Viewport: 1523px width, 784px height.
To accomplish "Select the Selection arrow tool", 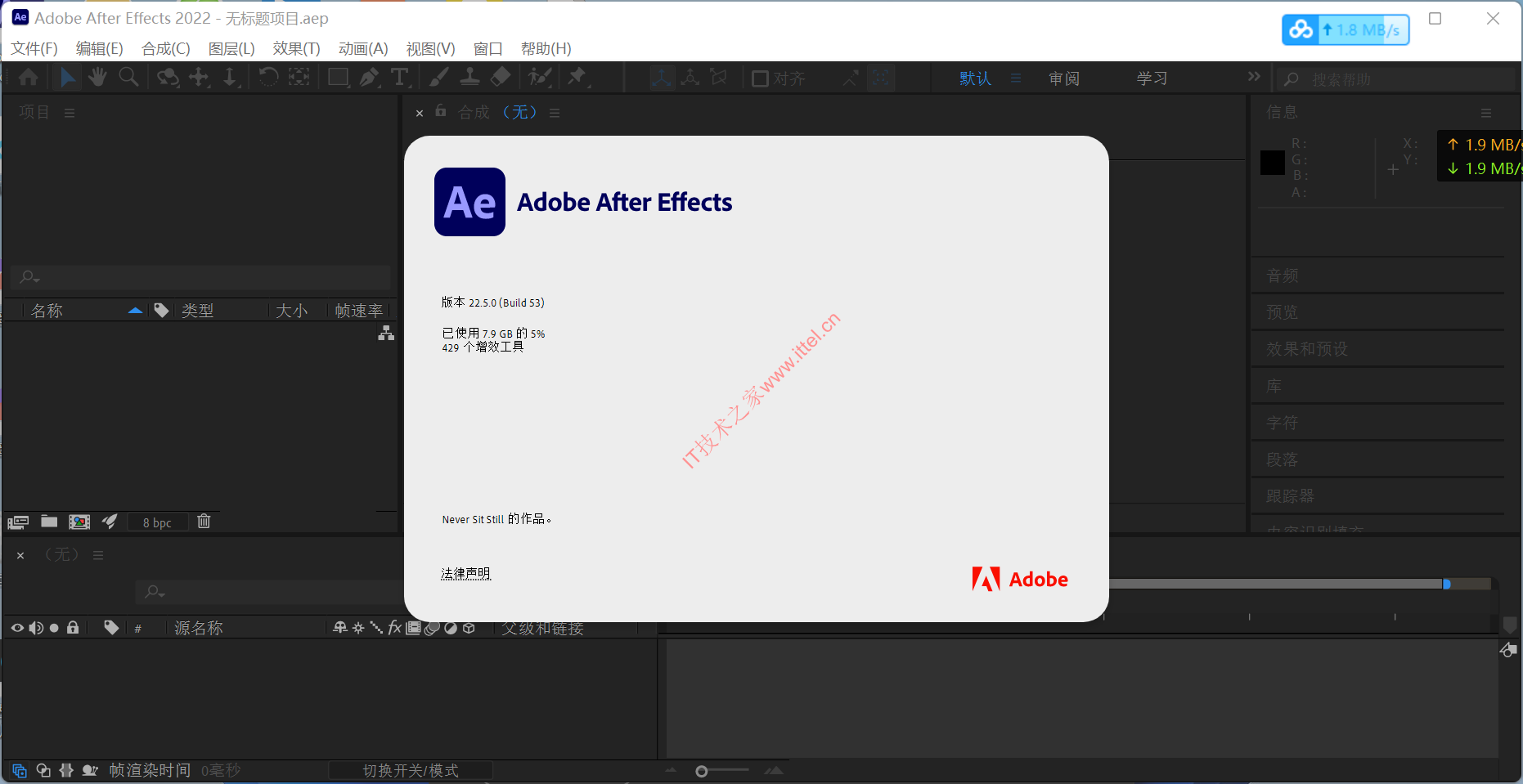I will pyautogui.click(x=68, y=78).
